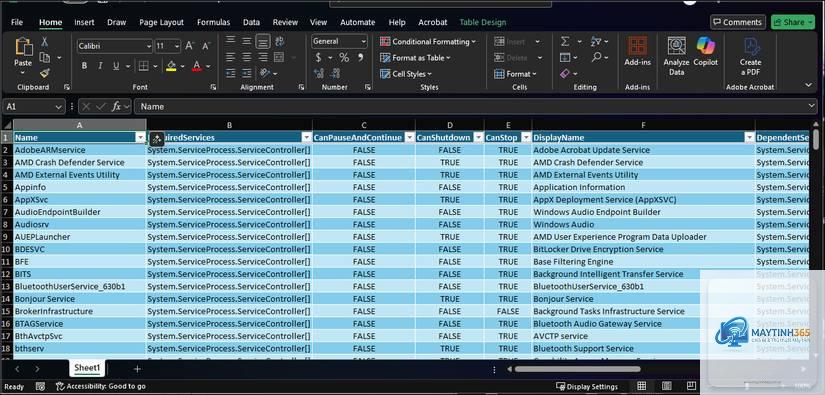
Task: Click the AutoSum sigma icon
Action: pyautogui.click(x=565, y=41)
